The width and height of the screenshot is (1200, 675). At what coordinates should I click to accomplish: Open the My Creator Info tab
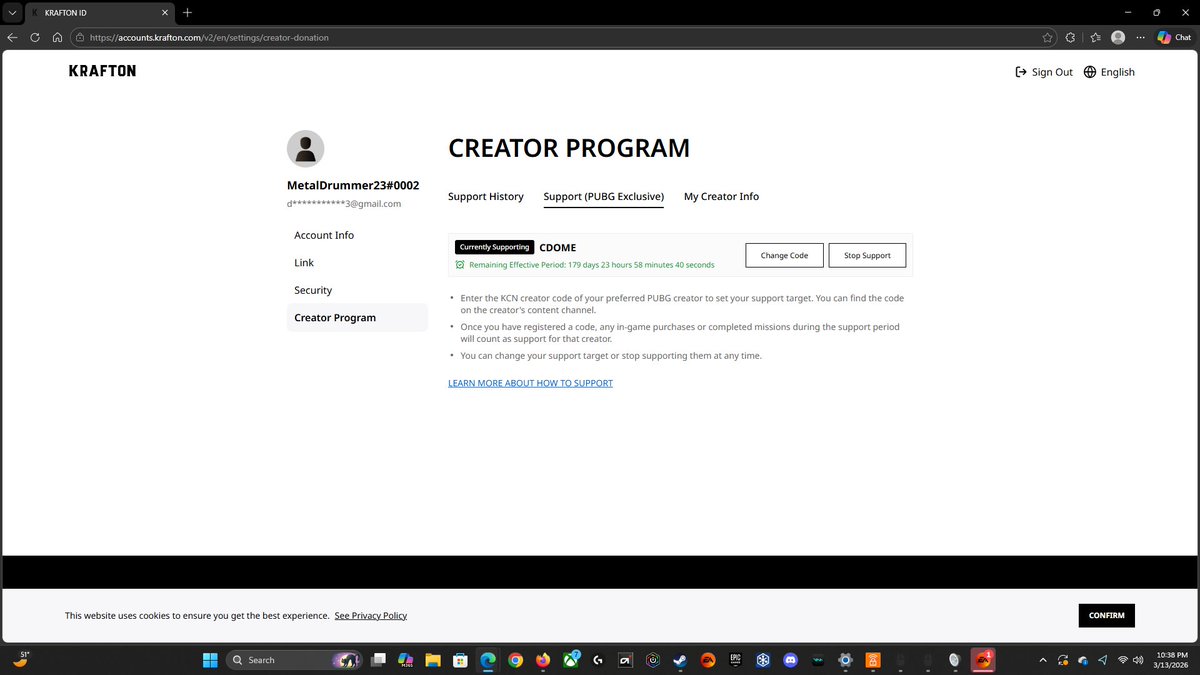[x=721, y=197]
